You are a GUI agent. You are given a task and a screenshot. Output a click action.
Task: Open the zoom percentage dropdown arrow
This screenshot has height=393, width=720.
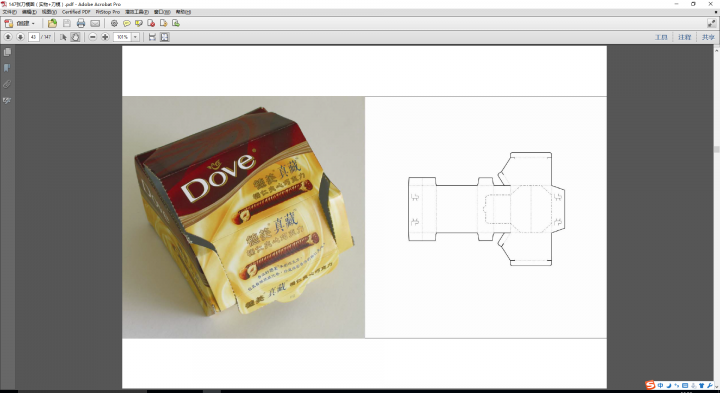(135, 37)
